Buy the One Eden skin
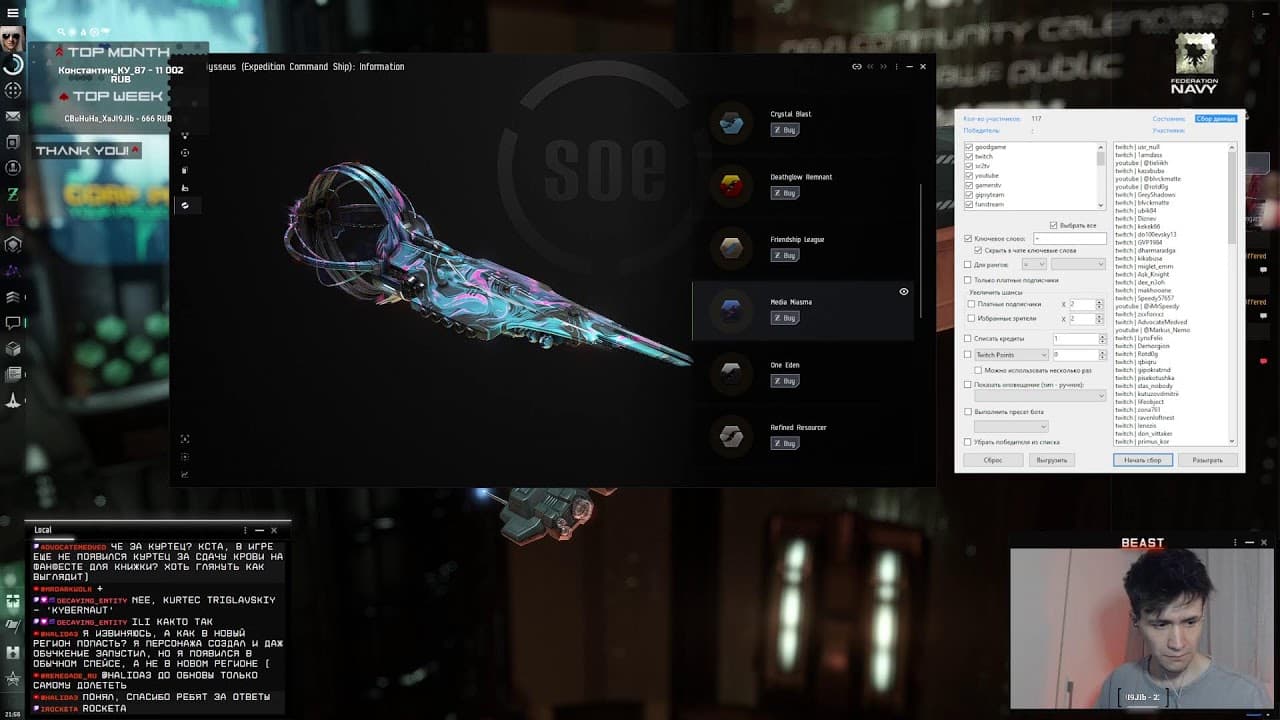The image size is (1280, 720). coord(785,381)
